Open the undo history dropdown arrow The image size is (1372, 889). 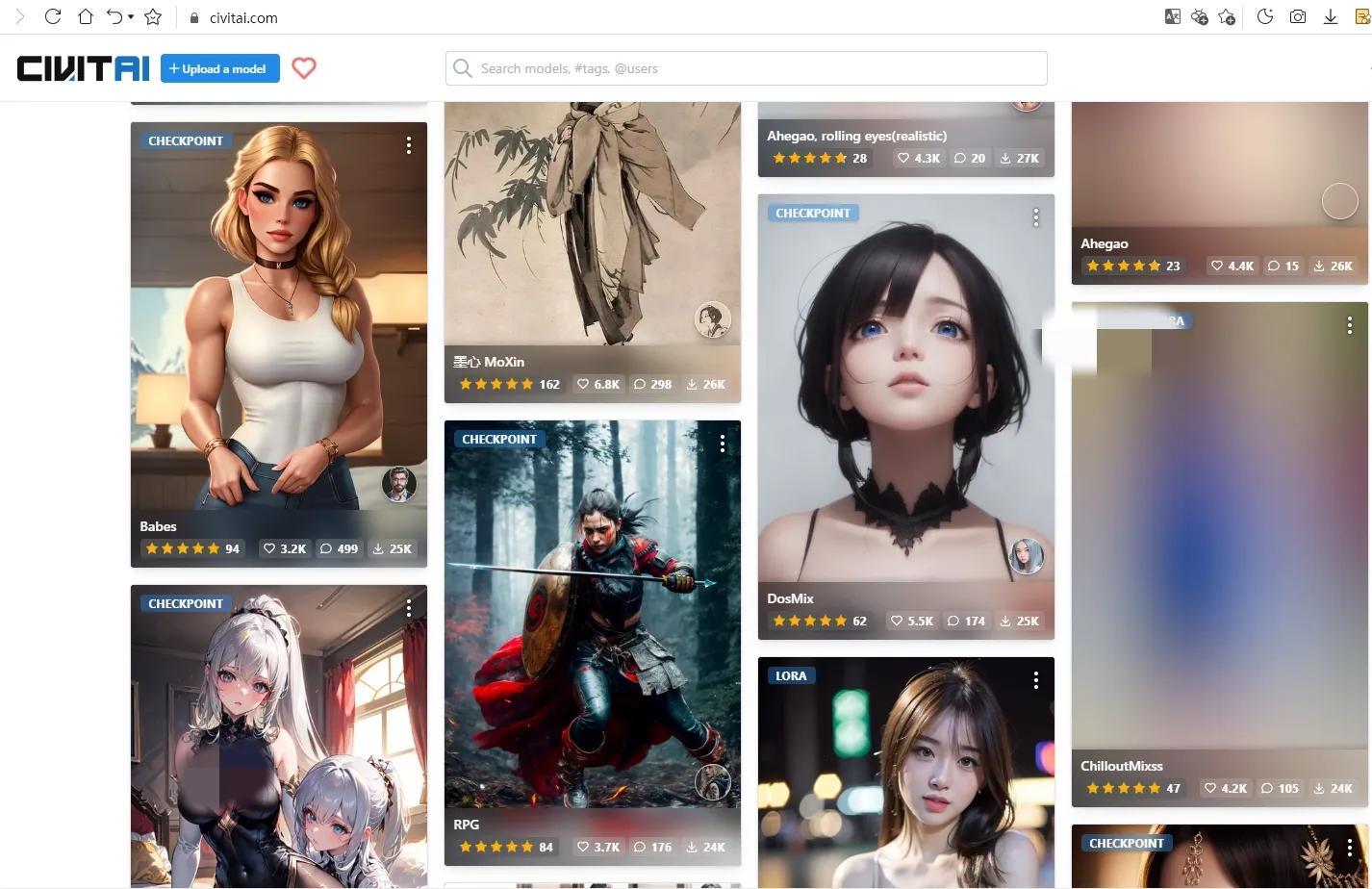pyautogui.click(x=131, y=17)
